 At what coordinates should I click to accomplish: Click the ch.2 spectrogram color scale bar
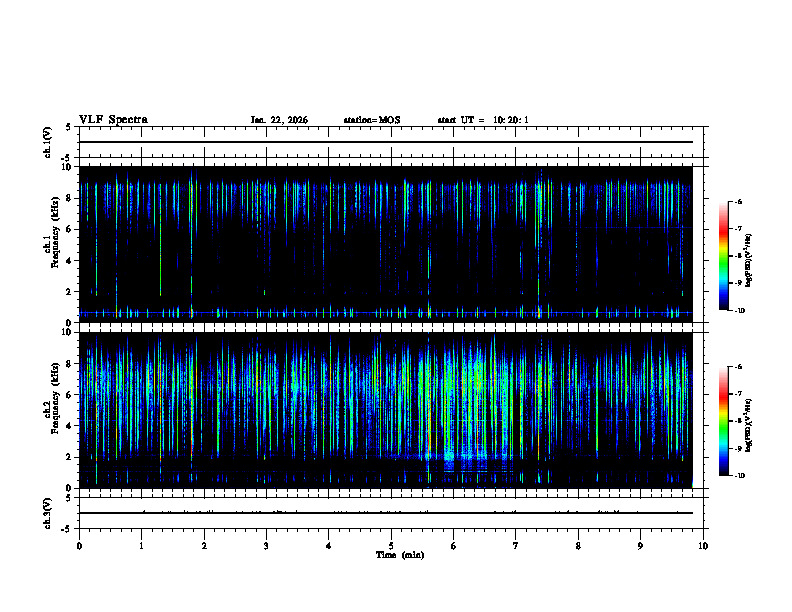723,421
